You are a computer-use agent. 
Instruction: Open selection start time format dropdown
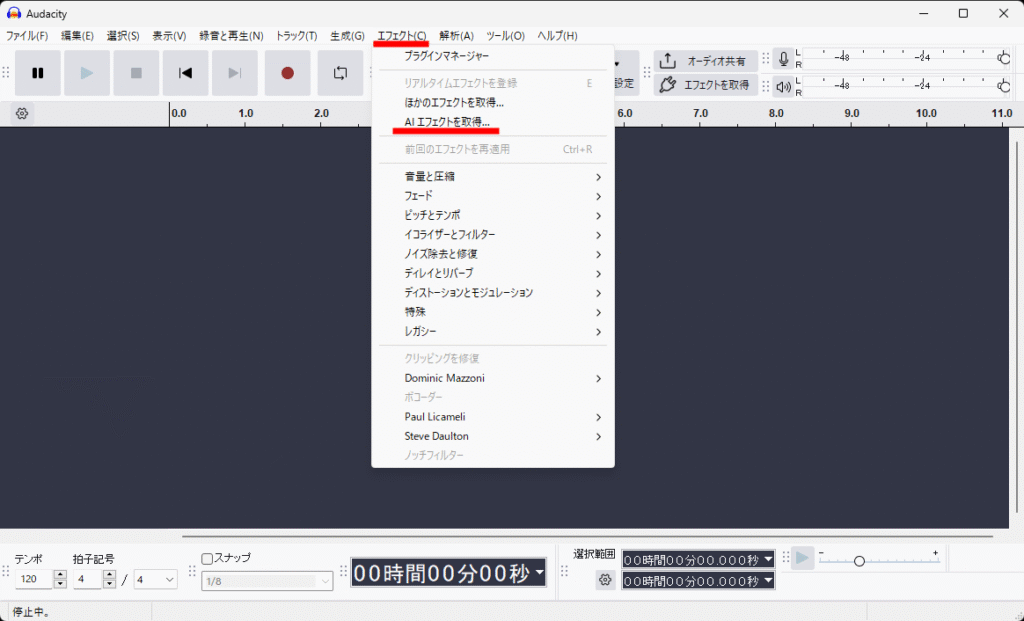768,560
